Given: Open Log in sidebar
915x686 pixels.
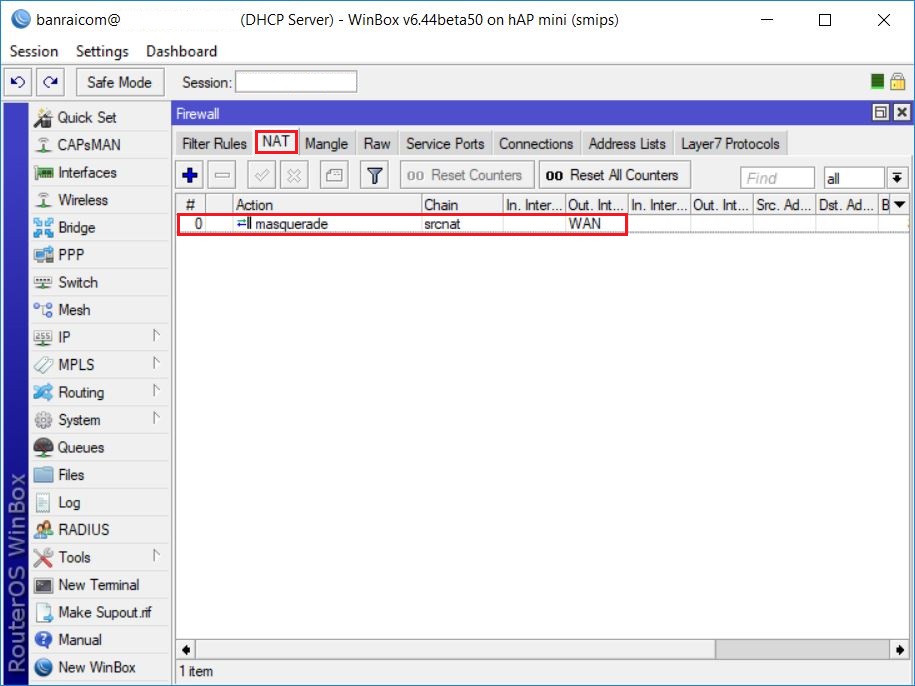Looking at the screenshot, I should (100, 502).
